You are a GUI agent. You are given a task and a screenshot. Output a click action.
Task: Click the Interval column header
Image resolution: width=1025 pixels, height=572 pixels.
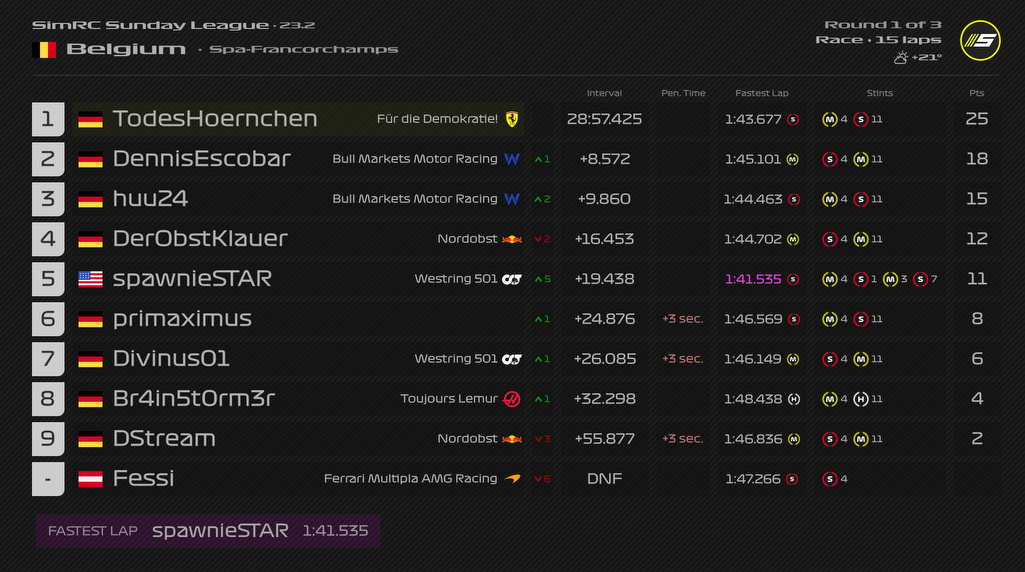604,93
